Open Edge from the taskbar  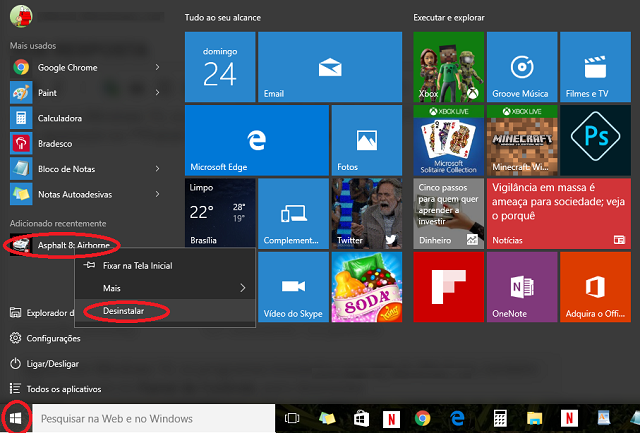click(x=458, y=418)
